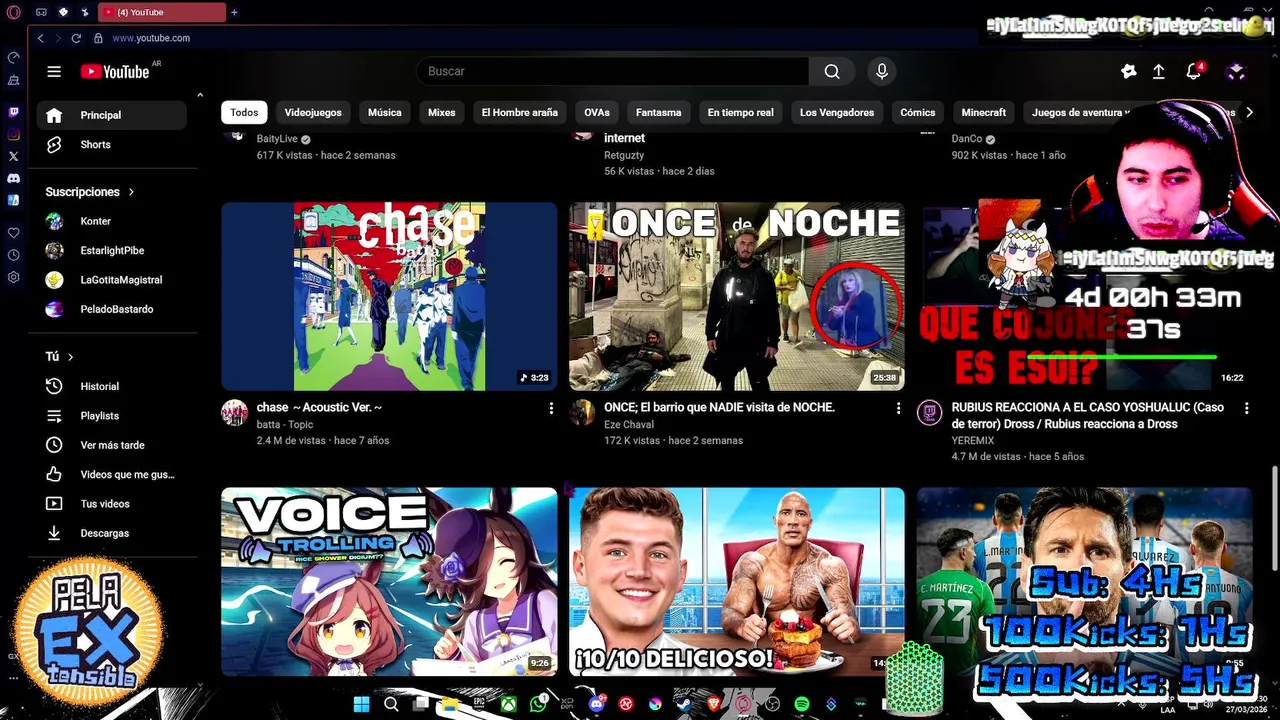Play the Voice Trolling thumbnail

tap(389, 582)
